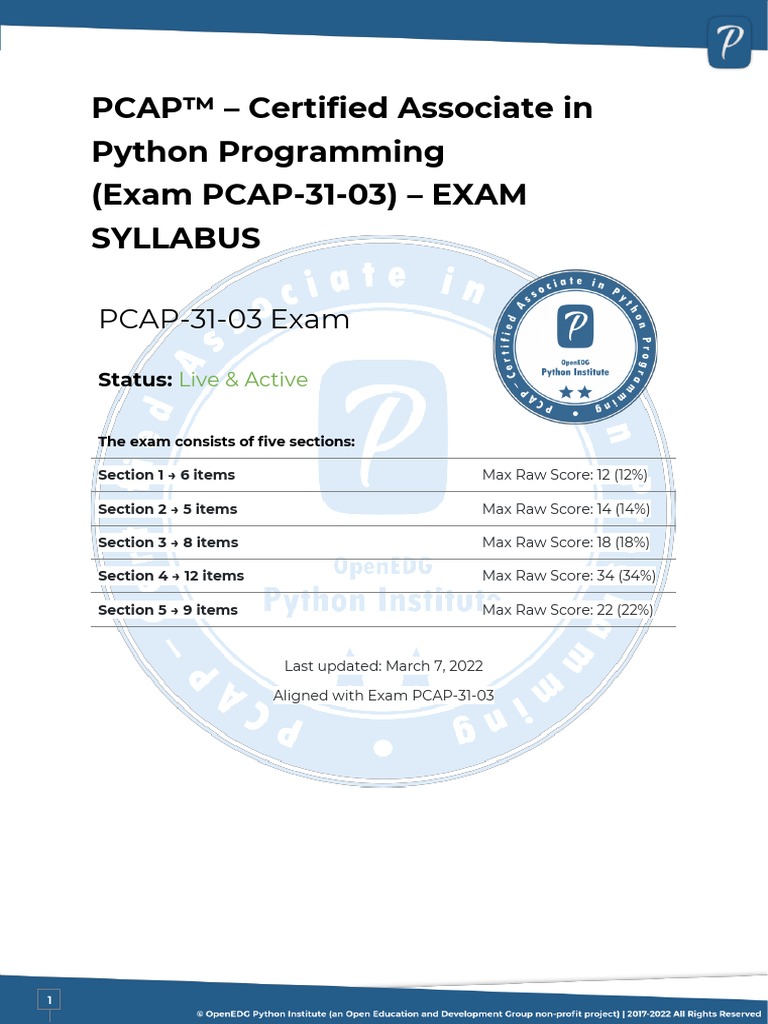Click the exam consists of five sections label
This screenshot has height=1024, width=768.
tap(227, 441)
